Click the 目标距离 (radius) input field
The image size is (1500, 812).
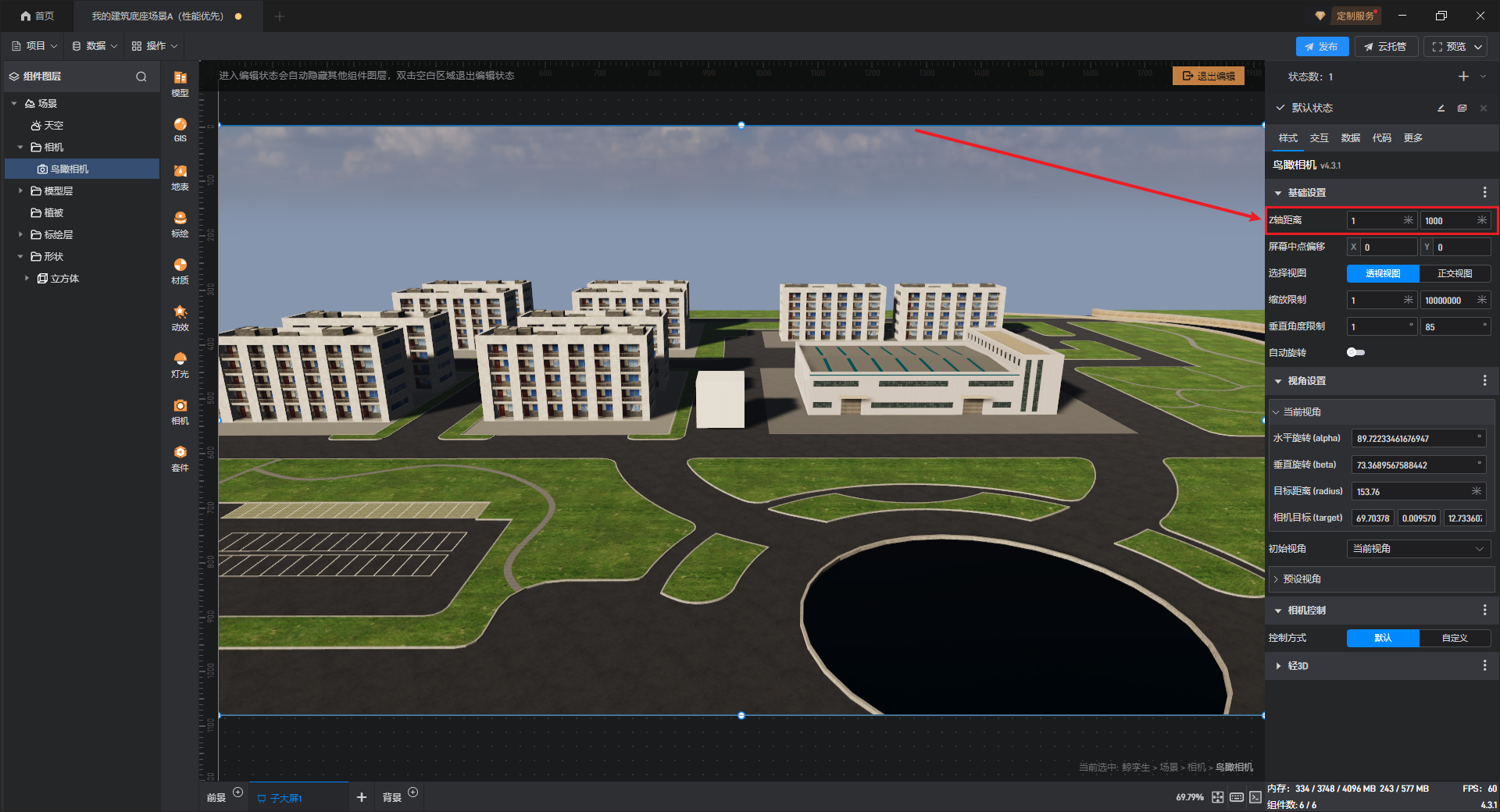pyautogui.click(x=1411, y=492)
